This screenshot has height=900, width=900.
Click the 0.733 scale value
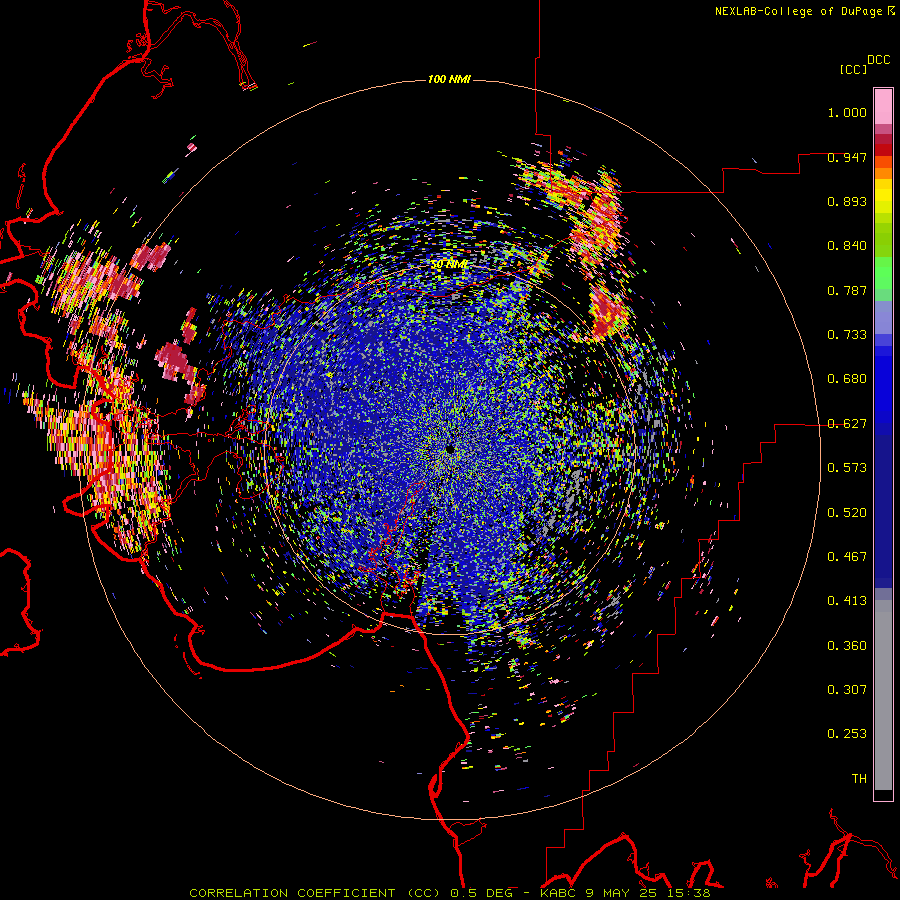[847, 335]
